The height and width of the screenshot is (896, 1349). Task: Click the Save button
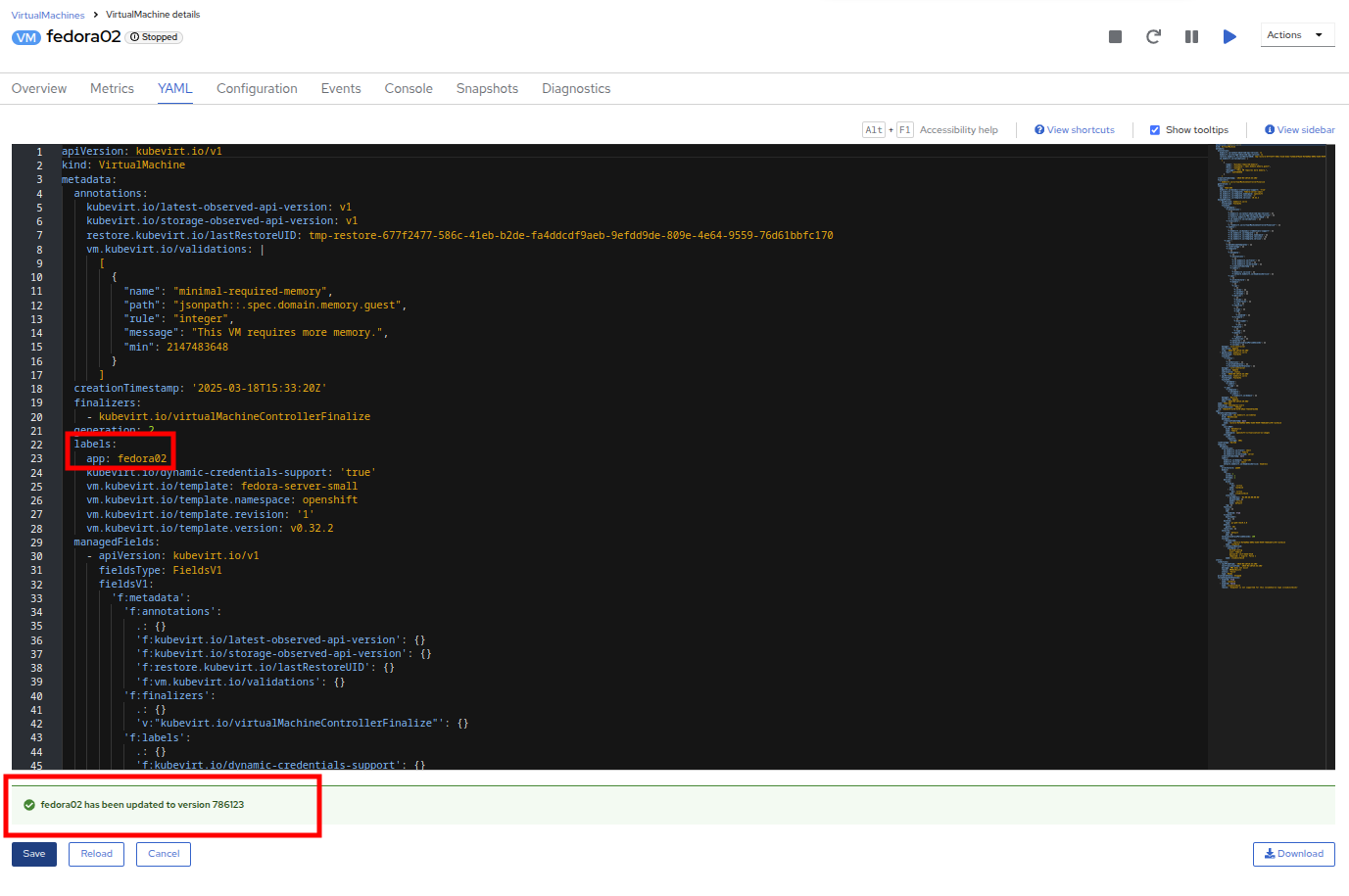click(x=34, y=854)
